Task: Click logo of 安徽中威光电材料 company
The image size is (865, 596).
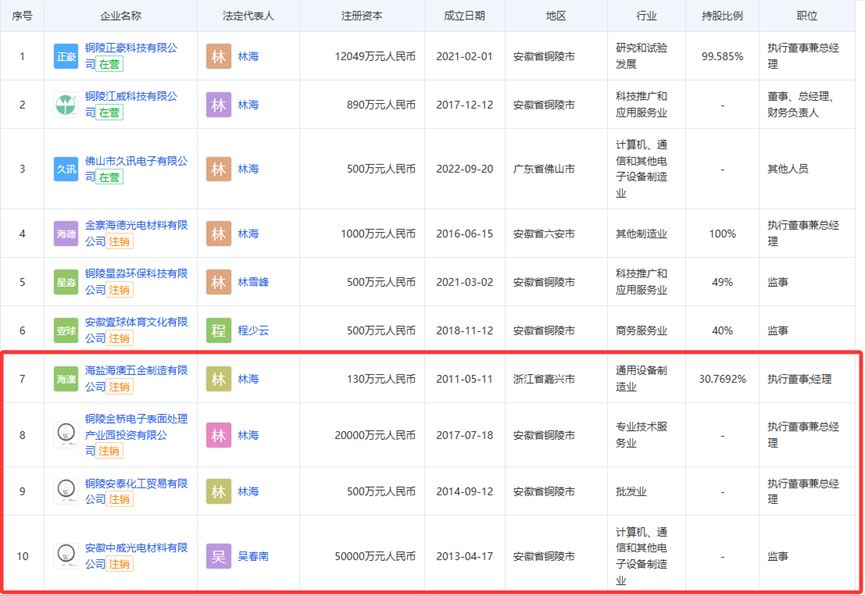Action: click(66, 556)
